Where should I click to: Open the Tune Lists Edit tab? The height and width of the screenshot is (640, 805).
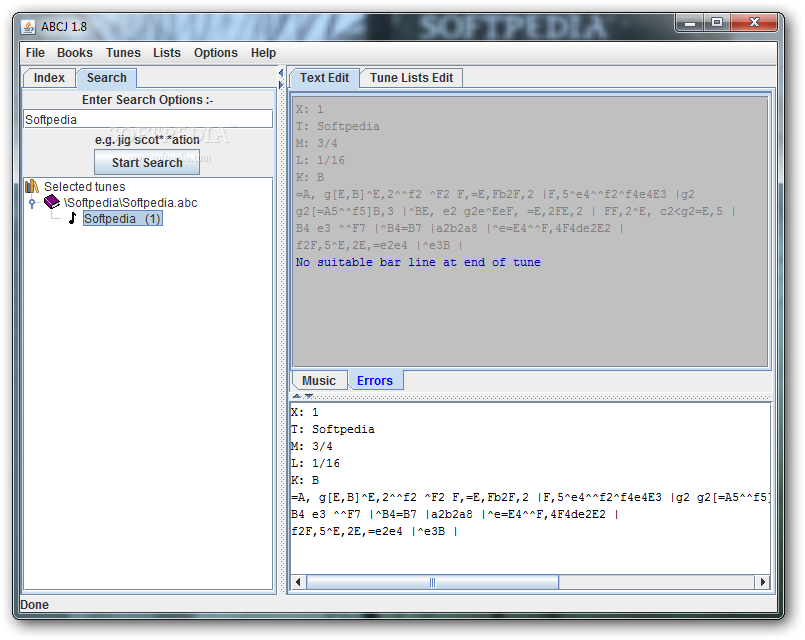[x=411, y=78]
